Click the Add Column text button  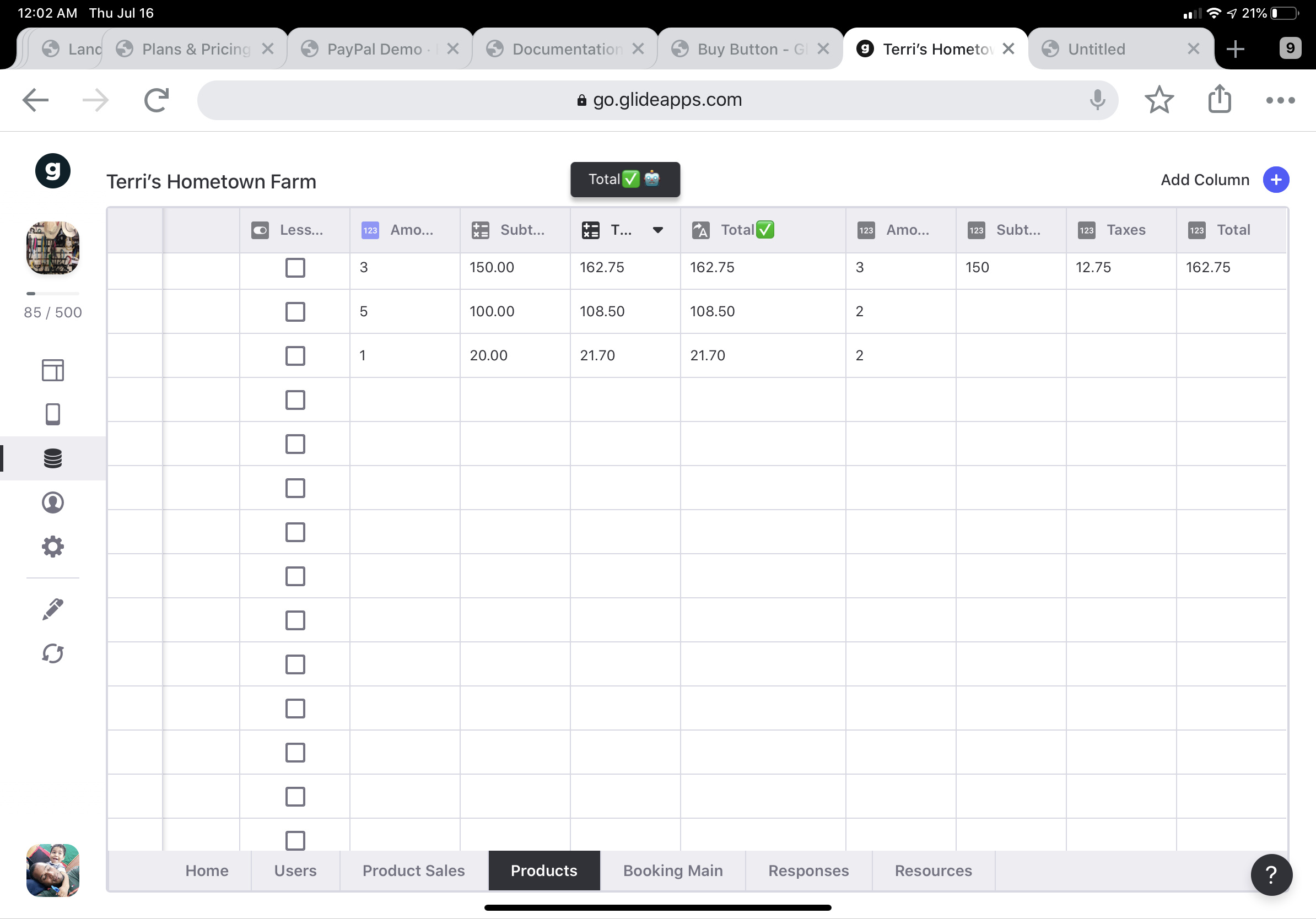coord(1204,180)
